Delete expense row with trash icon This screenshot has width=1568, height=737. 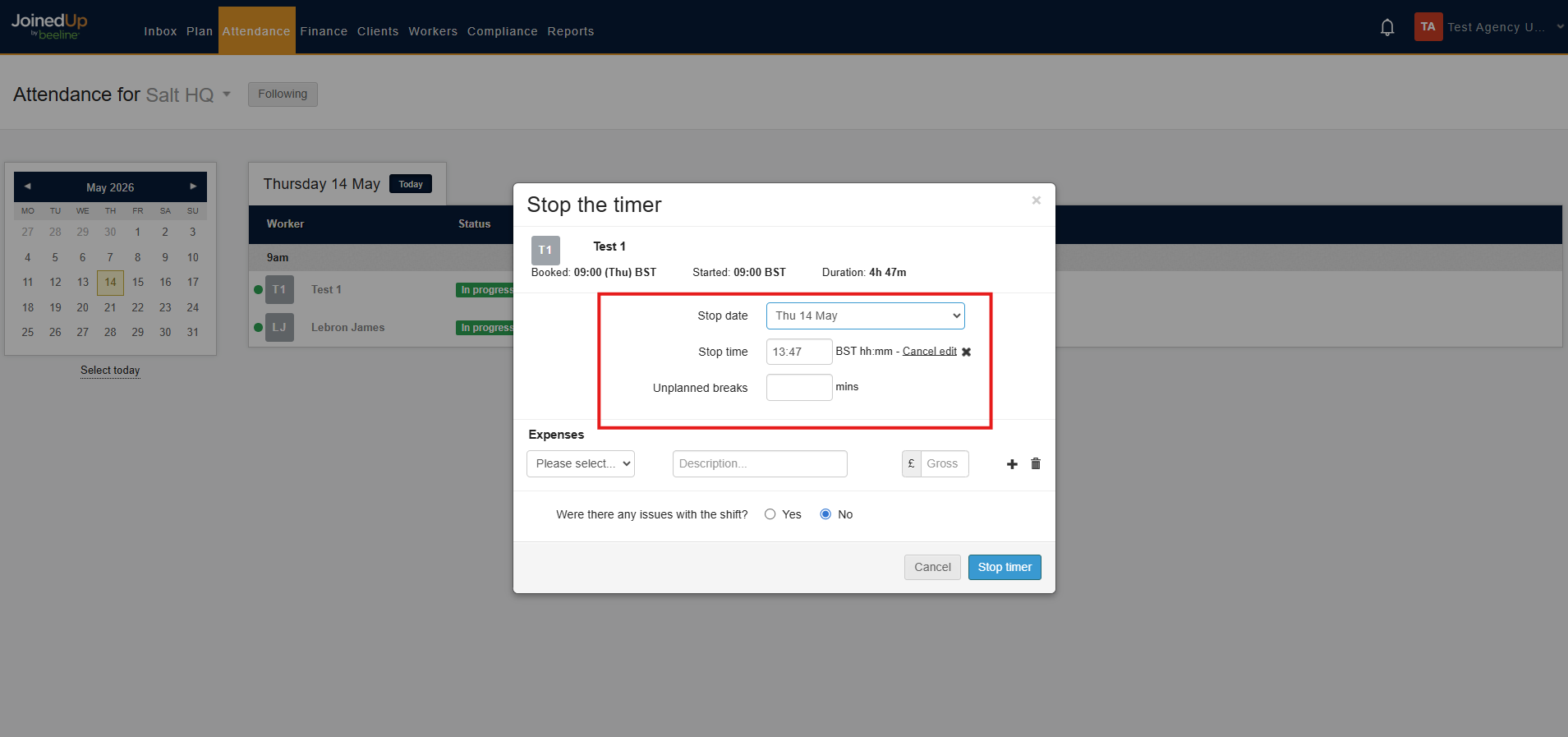tap(1036, 463)
